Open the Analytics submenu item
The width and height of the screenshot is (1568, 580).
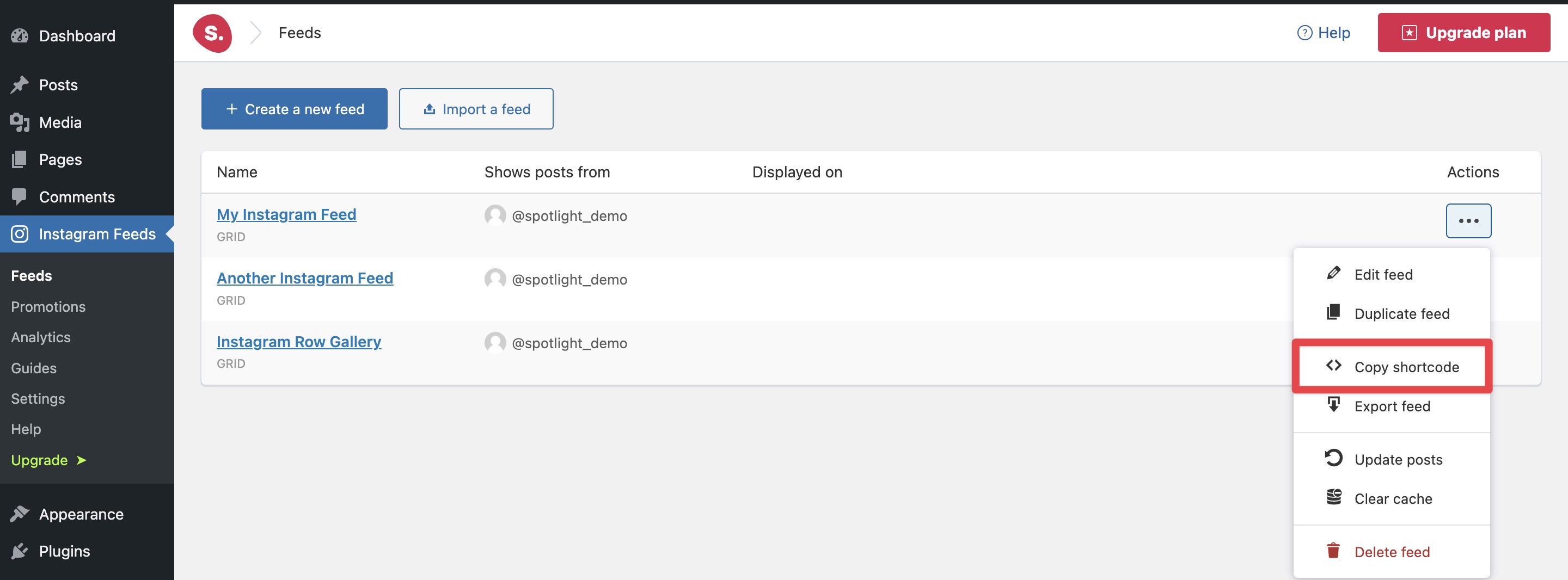(x=41, y=337)
